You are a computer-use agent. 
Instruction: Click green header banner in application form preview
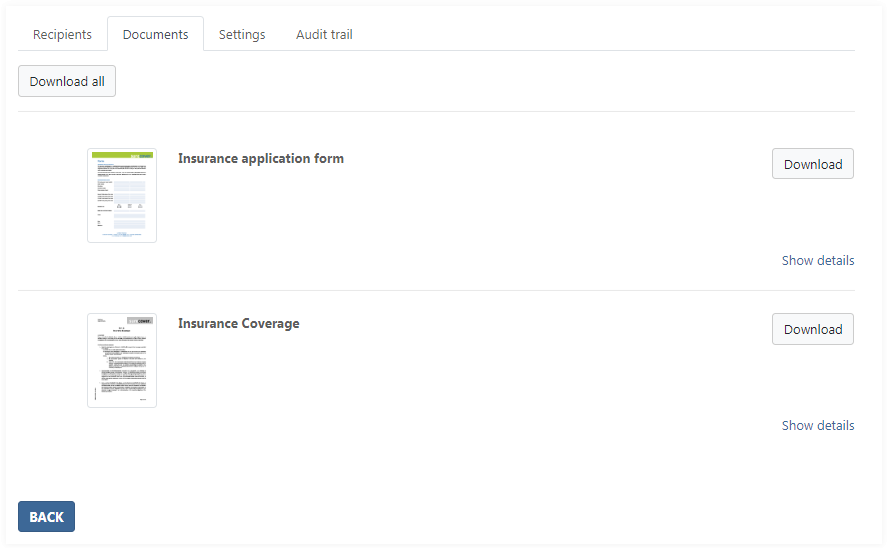click(x=122, y=155)
